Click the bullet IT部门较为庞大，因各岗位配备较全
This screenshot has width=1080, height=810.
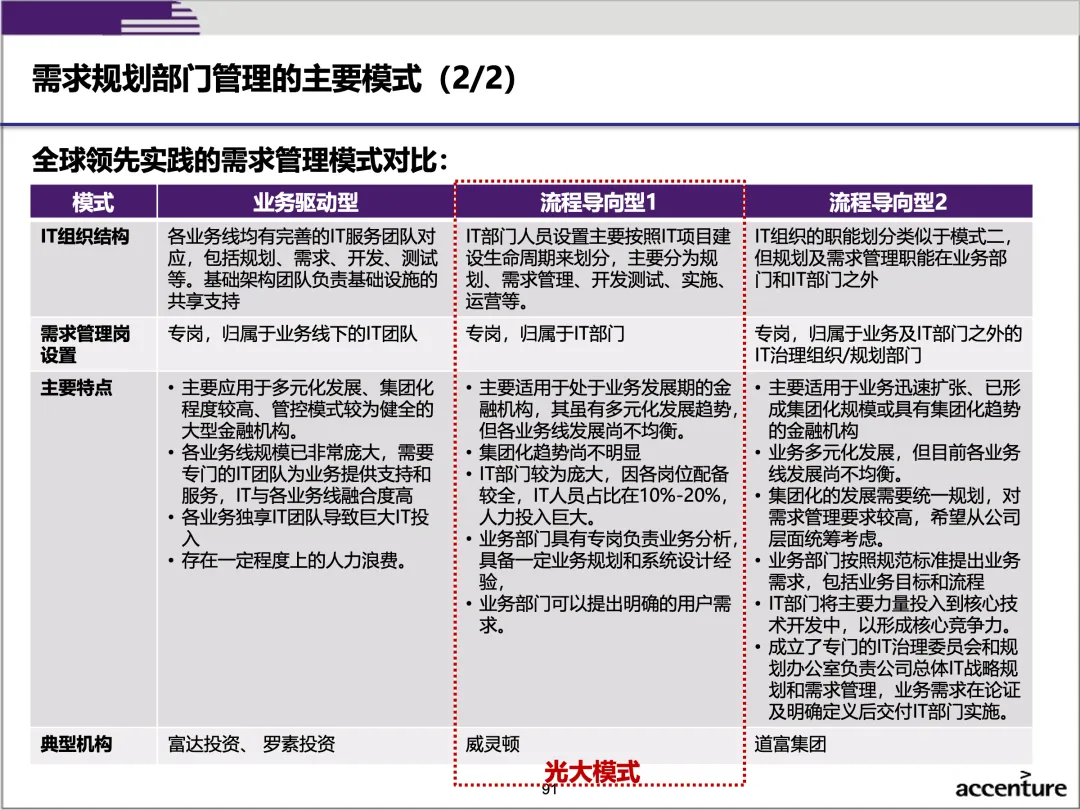pyautogui.click(x=598, y=495)
